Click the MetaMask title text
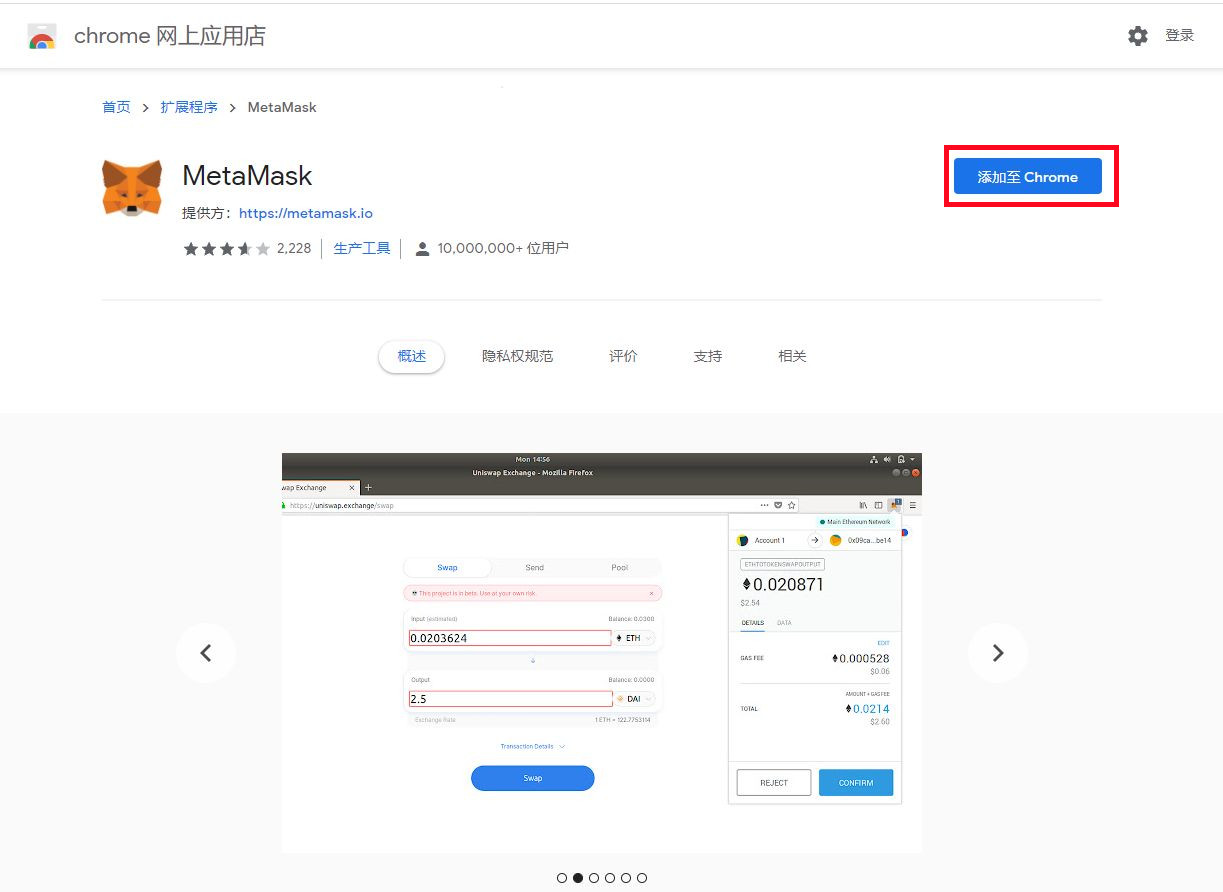Screen dimensions: 1223x892 247,176
